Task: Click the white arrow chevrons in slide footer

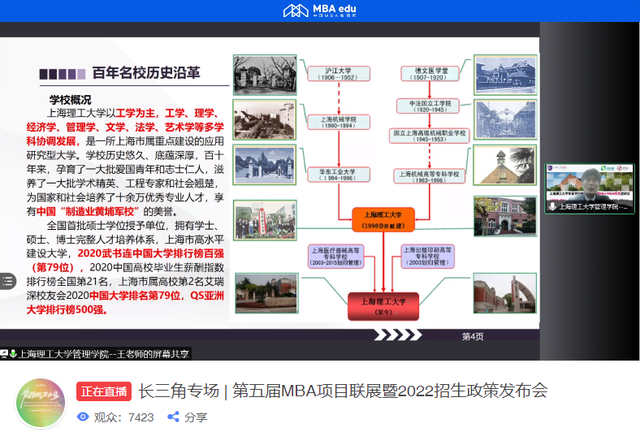Action: (x=398, y=335)
